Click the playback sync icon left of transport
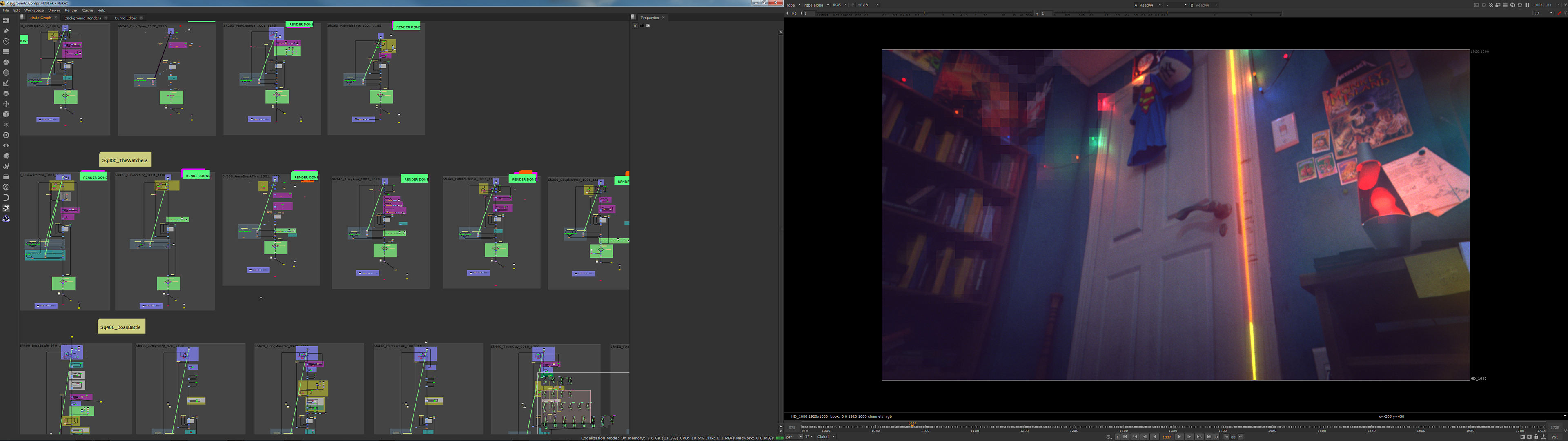This screenshot has height=441, width=1568. click(1109, 437)
